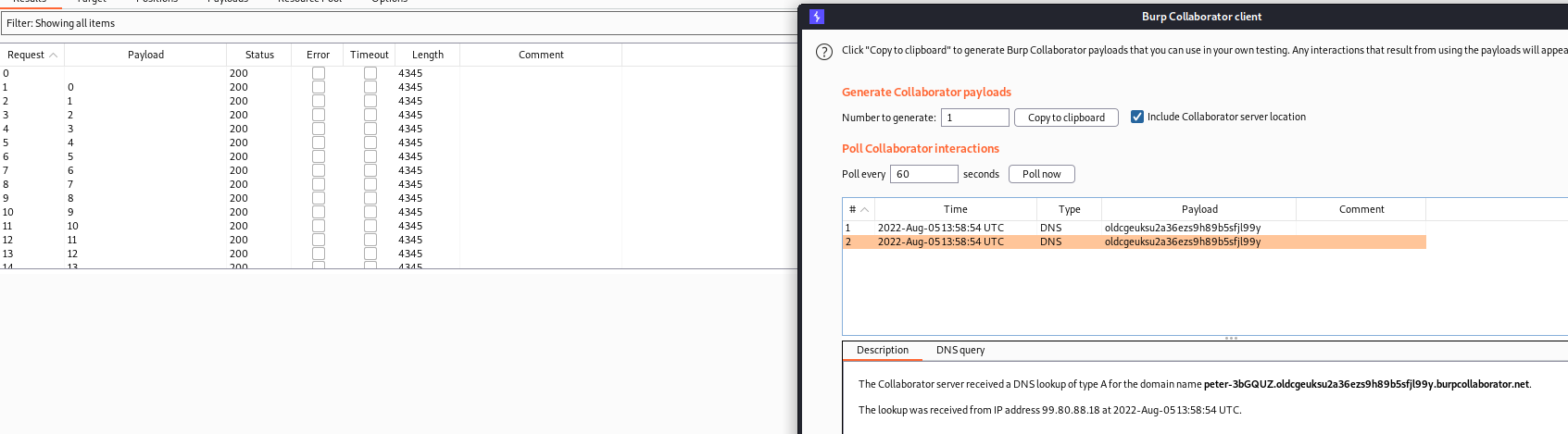Click DNS type cell in interaction row 1
This screenshot has height=434, width=1568.
(1051, 228)
